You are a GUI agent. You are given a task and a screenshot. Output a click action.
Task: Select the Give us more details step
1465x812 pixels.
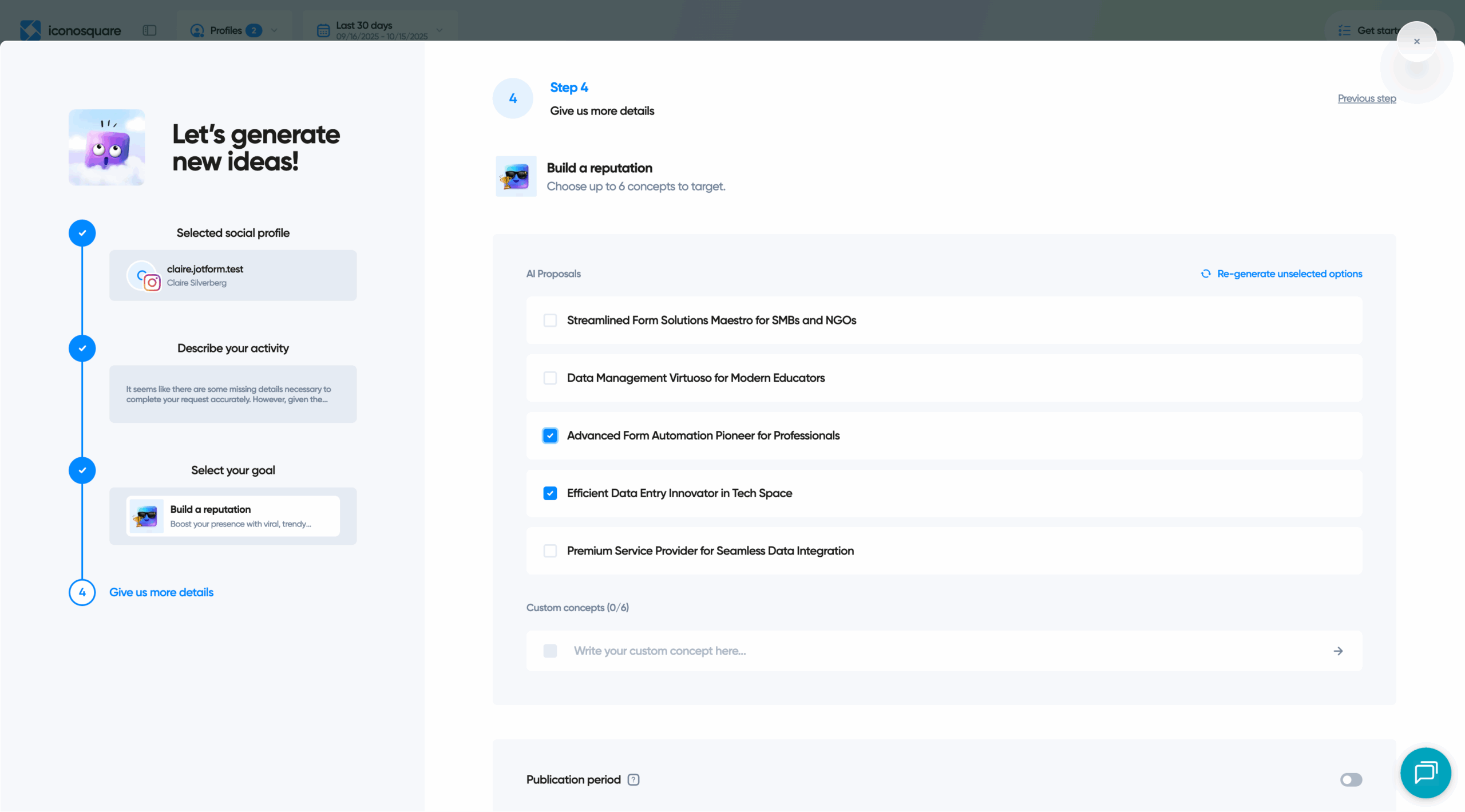[x=161, y=592]
